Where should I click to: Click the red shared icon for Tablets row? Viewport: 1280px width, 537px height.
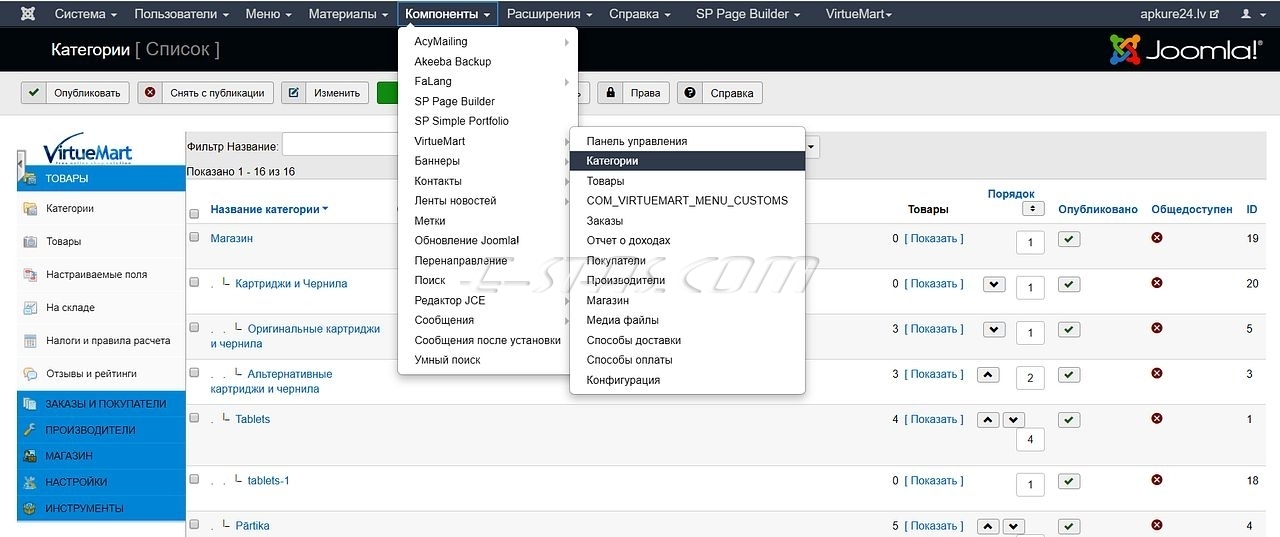1157,419
